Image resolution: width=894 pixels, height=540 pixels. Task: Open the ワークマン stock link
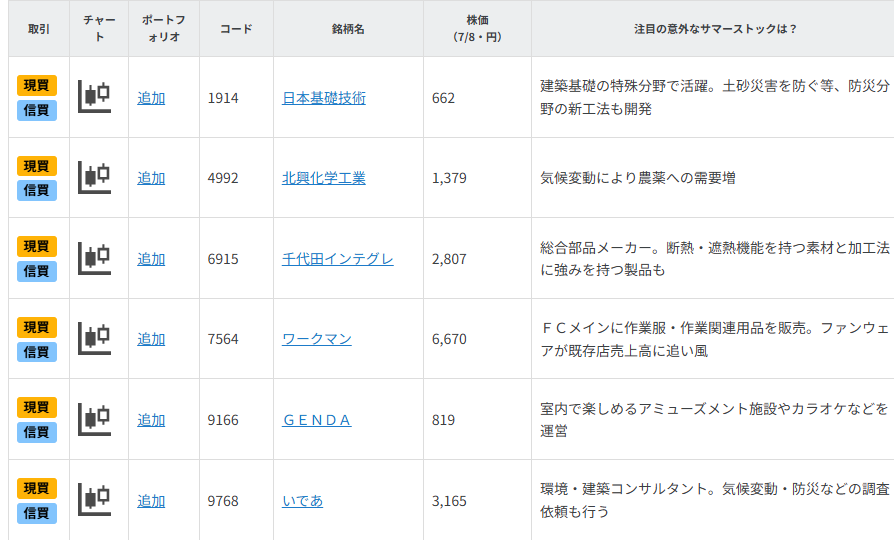tap(317, 339)
